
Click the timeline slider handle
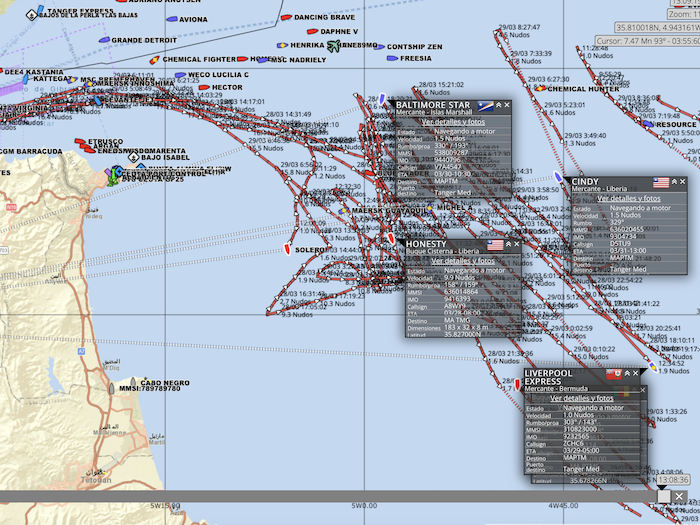(x=664, y=496)
